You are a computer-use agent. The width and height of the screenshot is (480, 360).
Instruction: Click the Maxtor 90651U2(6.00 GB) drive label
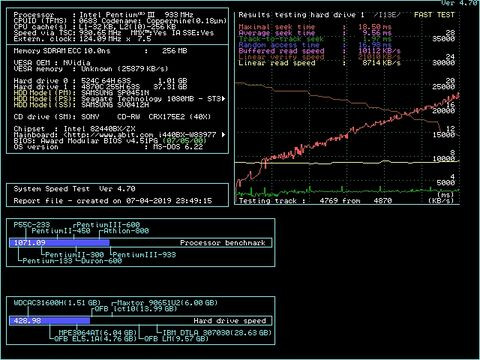click(167, 303)
